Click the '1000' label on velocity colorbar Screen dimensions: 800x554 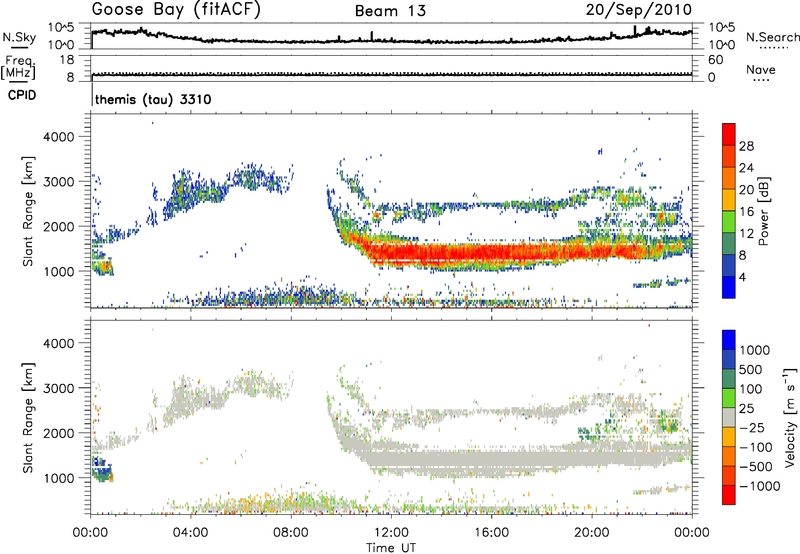(x=755, y=350)
